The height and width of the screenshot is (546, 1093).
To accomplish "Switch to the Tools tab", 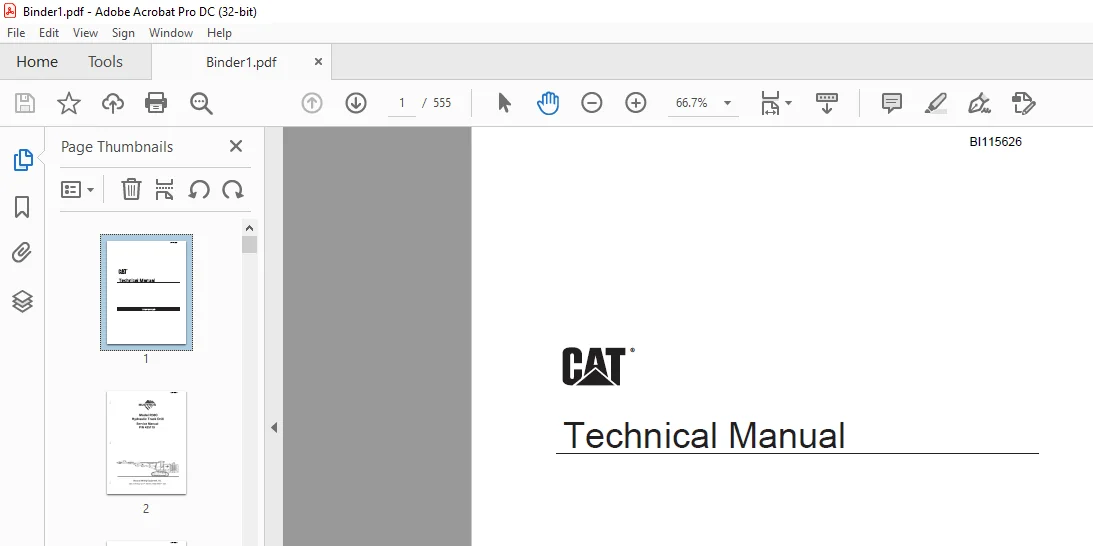I will (x=105, y=62).
